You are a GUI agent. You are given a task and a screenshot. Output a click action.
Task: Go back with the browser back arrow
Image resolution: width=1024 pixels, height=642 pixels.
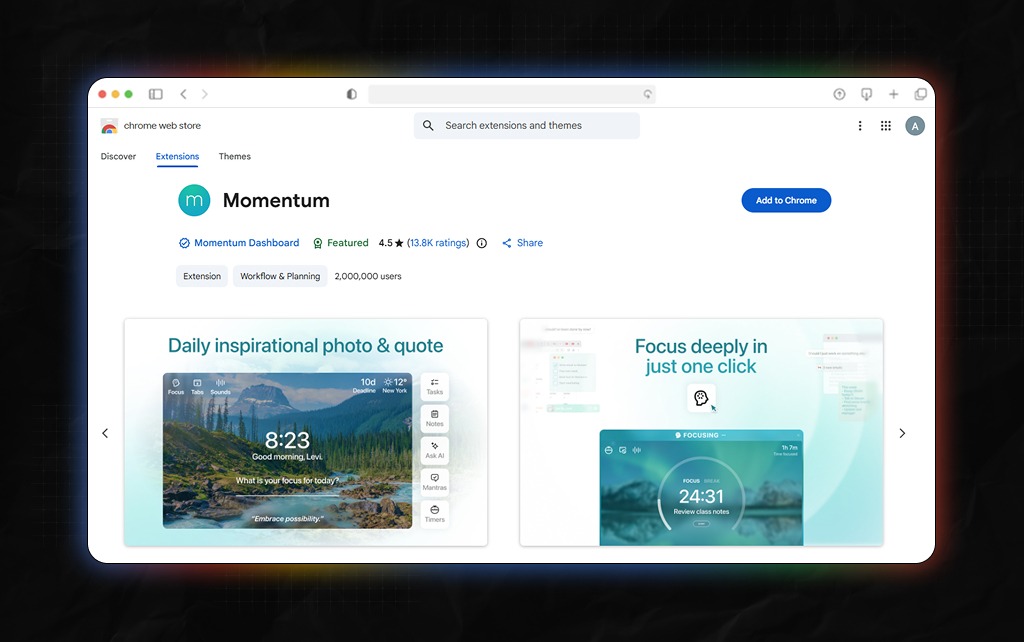point(184,94)
